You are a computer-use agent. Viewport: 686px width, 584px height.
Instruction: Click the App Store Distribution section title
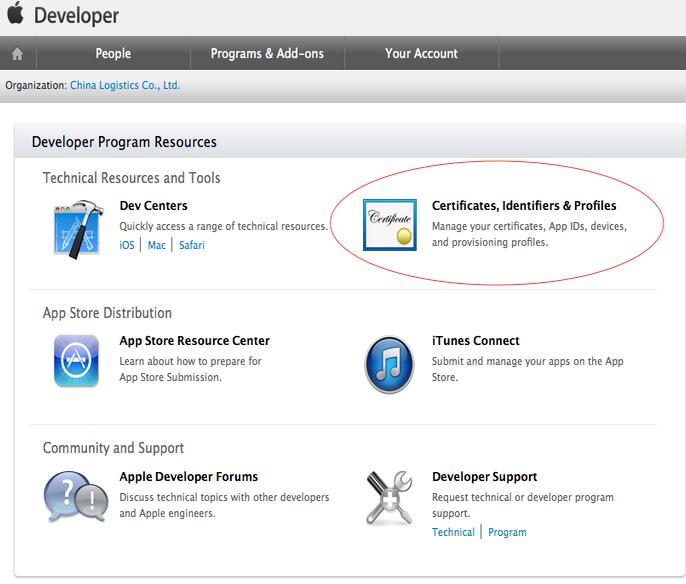pyautogui.click(x=107, y=313)
